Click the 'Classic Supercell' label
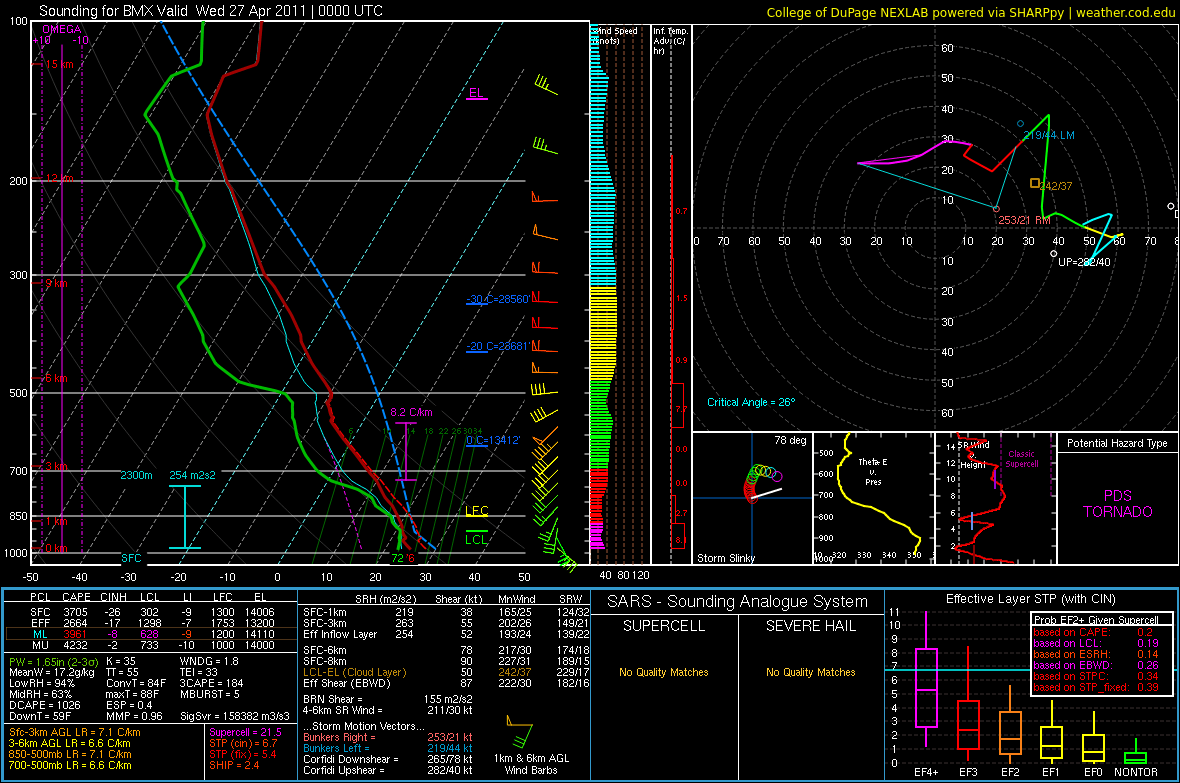 (1022, 459)
